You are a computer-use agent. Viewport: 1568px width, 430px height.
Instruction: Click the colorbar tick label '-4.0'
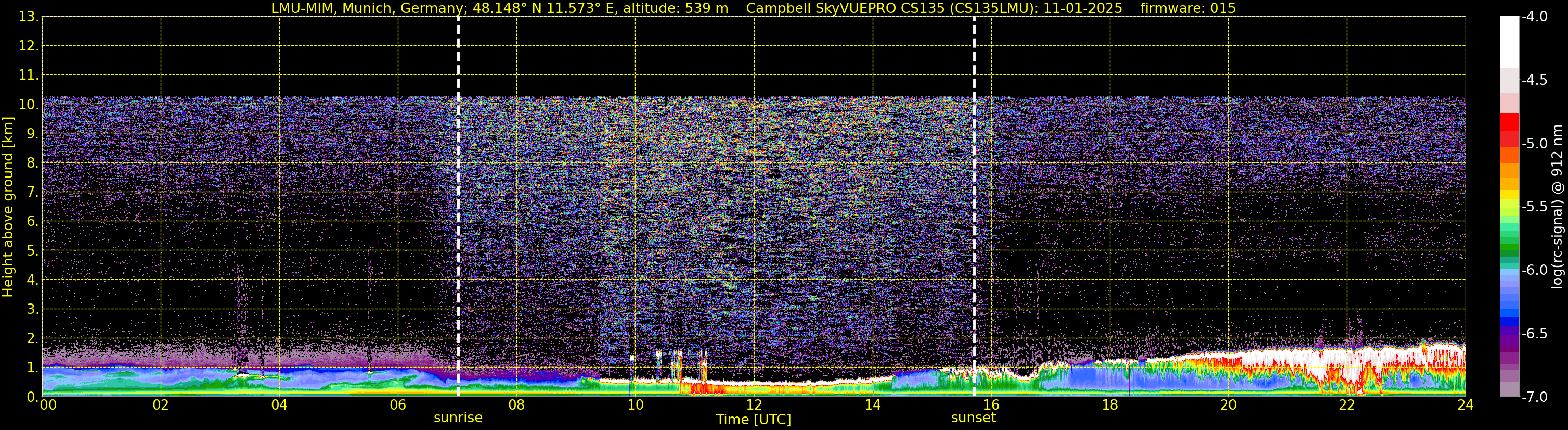point(1534,17)
